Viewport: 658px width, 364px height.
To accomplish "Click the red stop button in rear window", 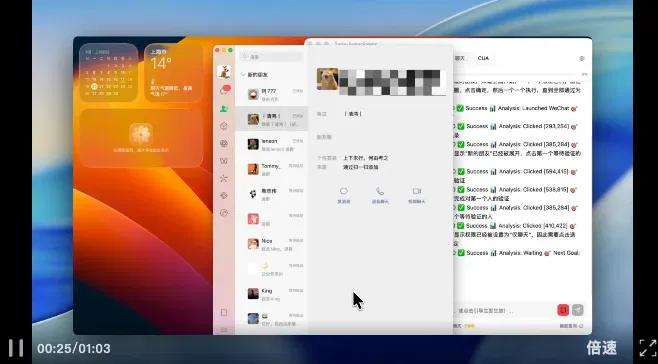I will (563, 310).
